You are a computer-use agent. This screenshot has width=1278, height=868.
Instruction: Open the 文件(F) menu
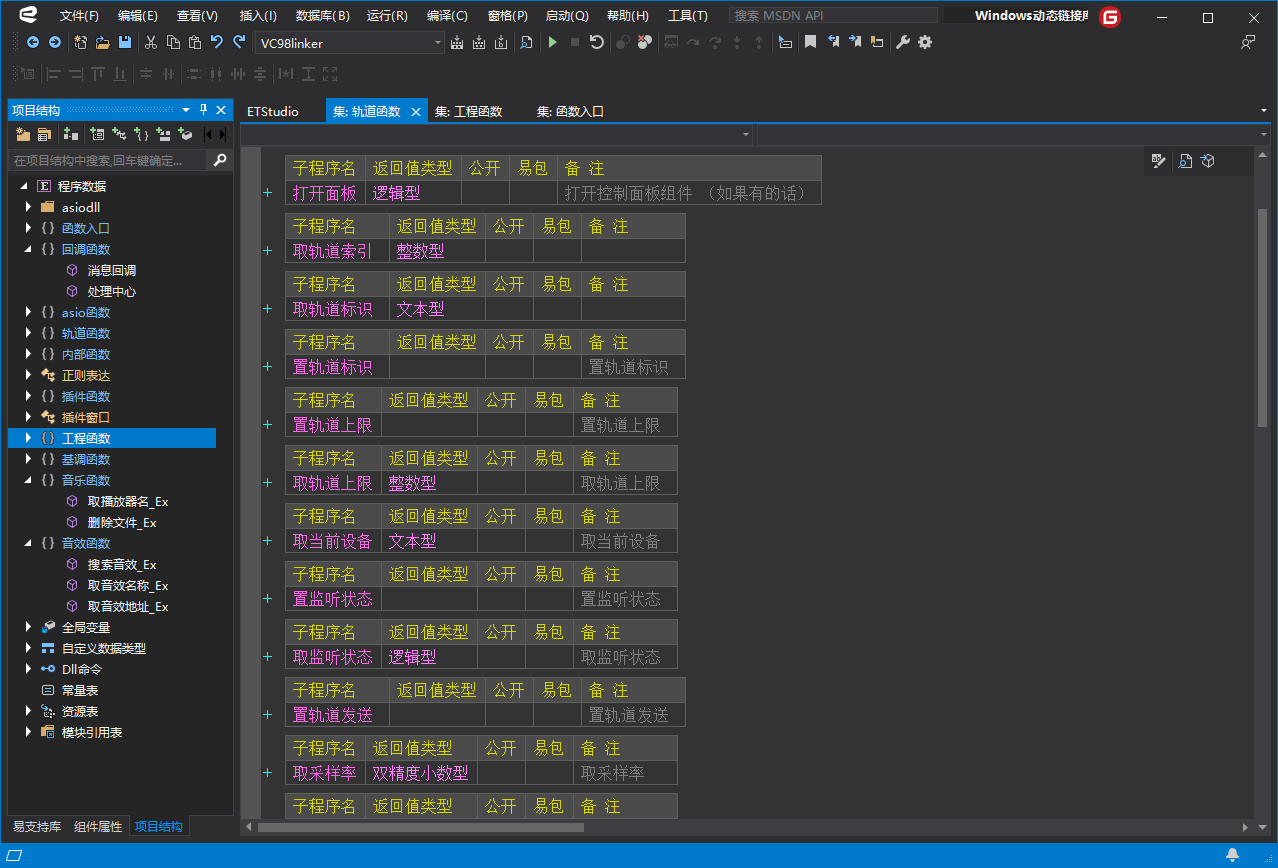[x=79, y=16]
